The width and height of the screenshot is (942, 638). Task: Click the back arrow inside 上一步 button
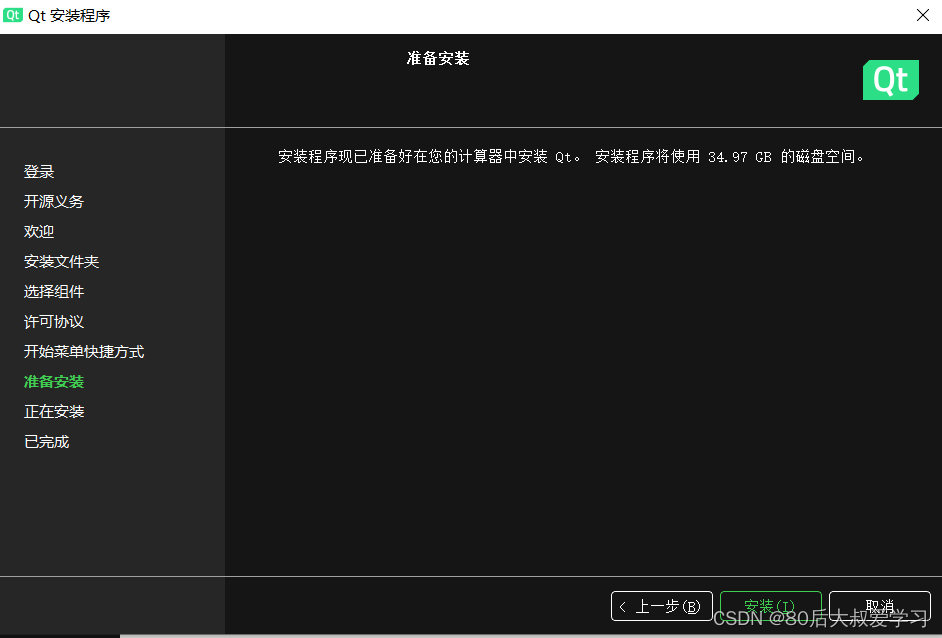(625, 605)
